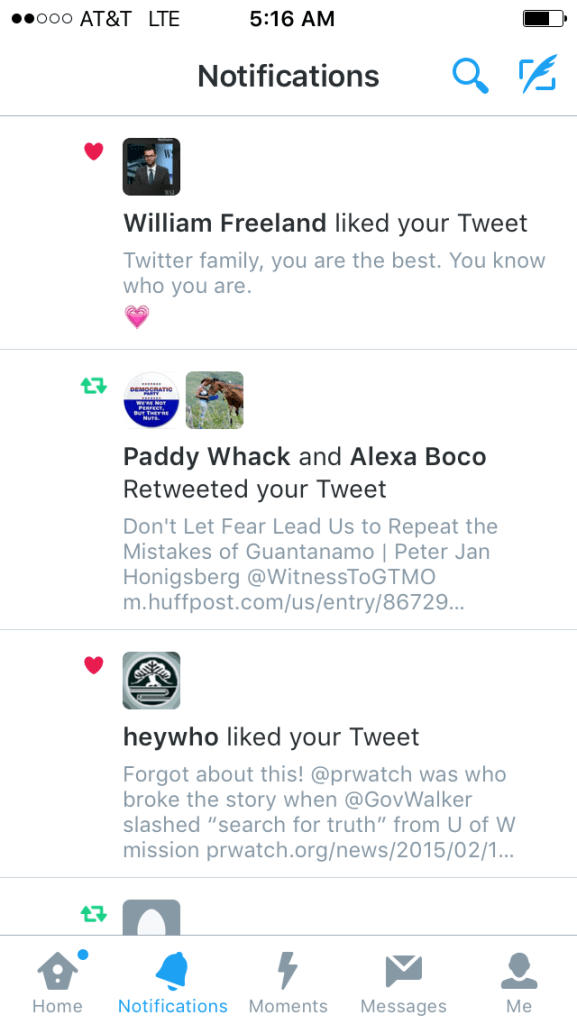Open William Freeland's profile picture
Image resolution: width=577 pixels, height=1024 pixels.
point(151,167)
